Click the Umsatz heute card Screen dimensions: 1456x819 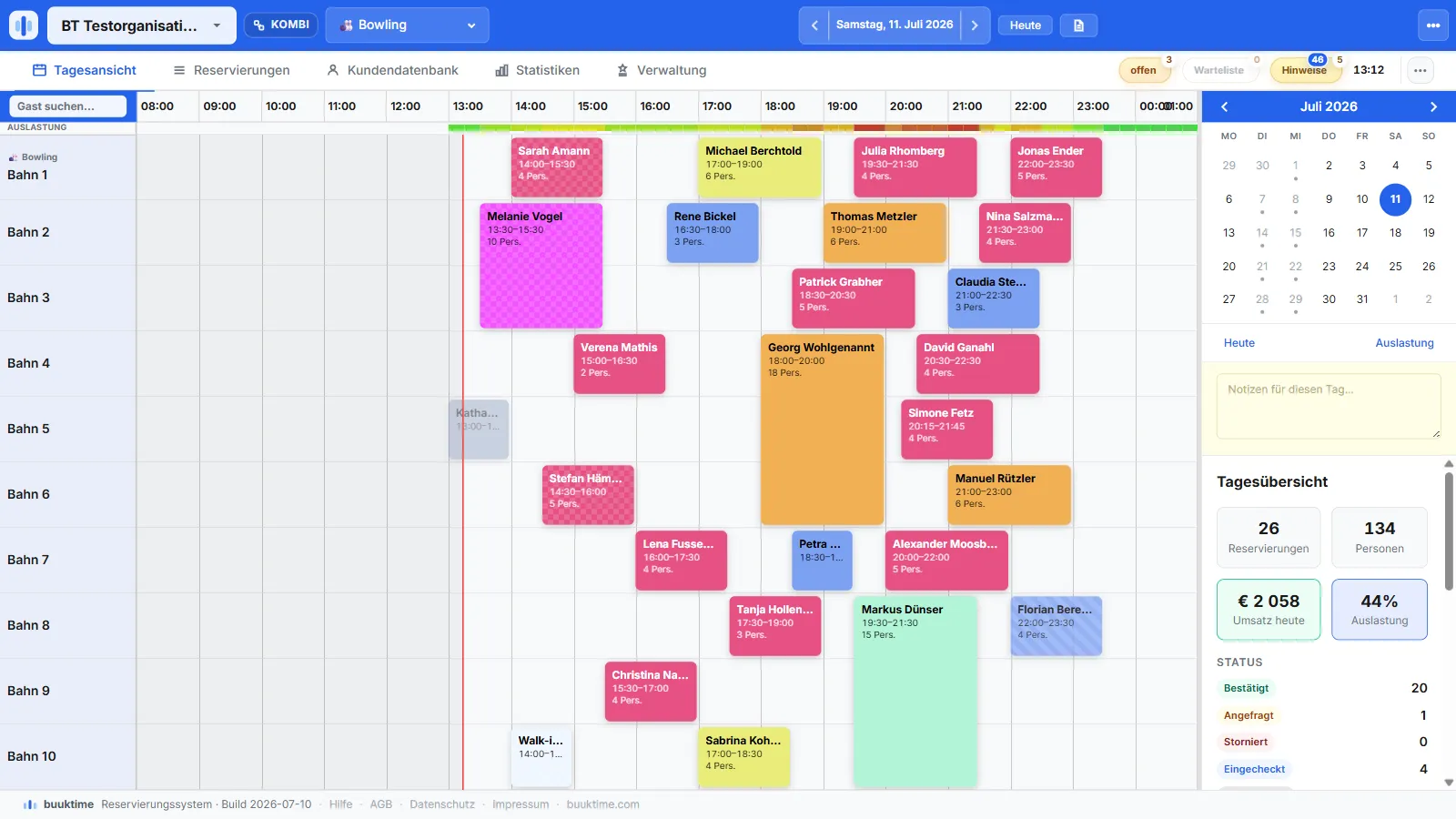(1269, 609)
